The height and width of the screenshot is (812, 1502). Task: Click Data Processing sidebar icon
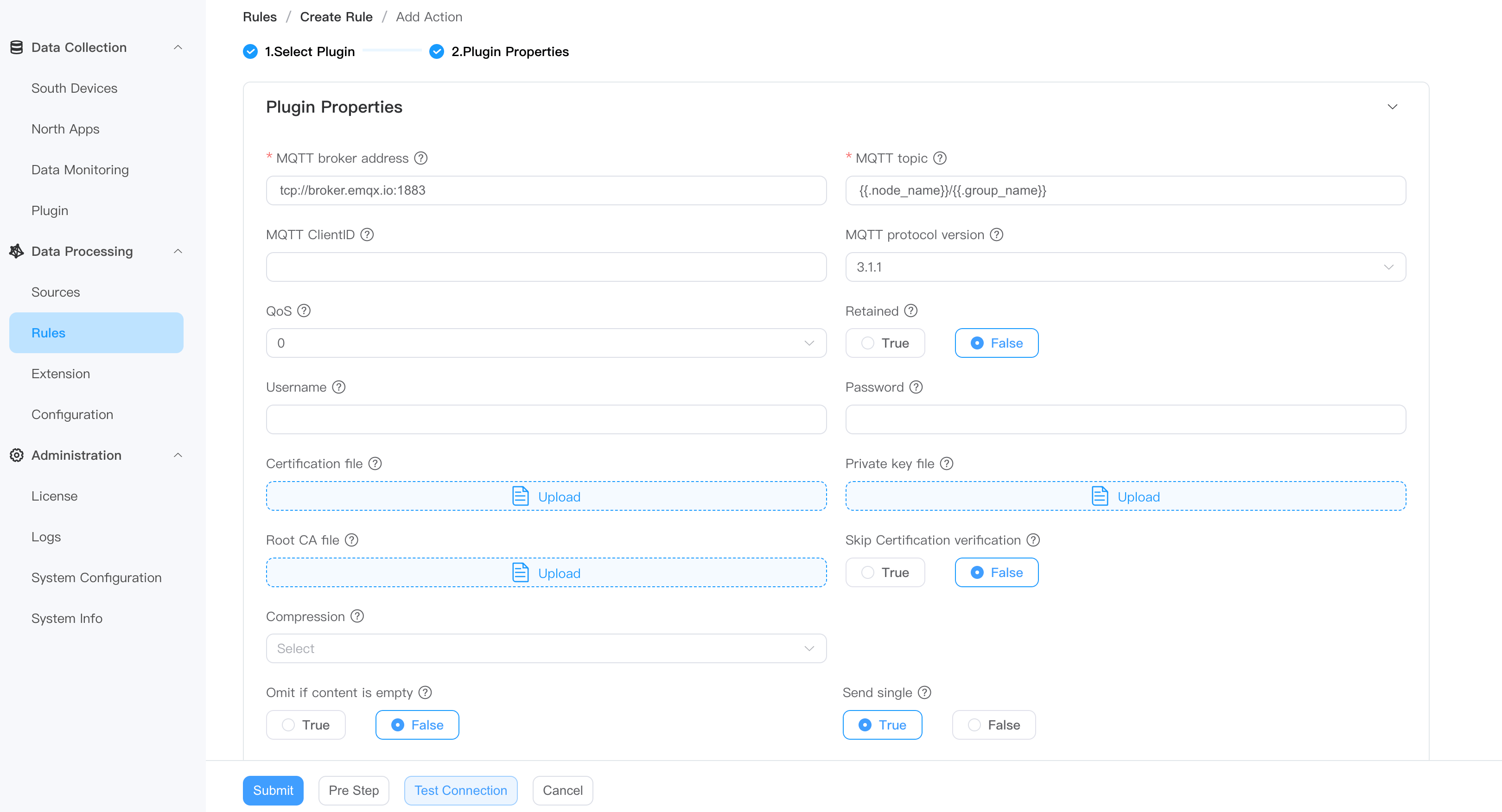coord(16,251)
